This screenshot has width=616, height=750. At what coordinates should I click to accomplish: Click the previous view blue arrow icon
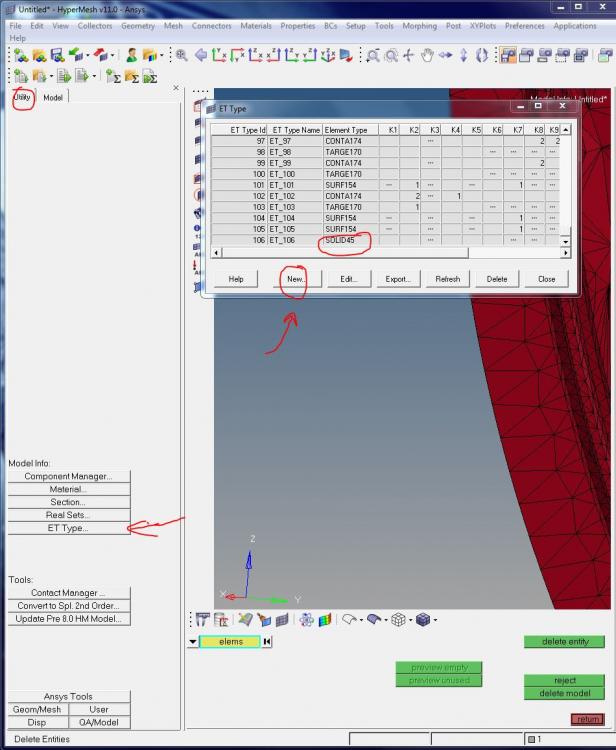(x=201, y=55)
